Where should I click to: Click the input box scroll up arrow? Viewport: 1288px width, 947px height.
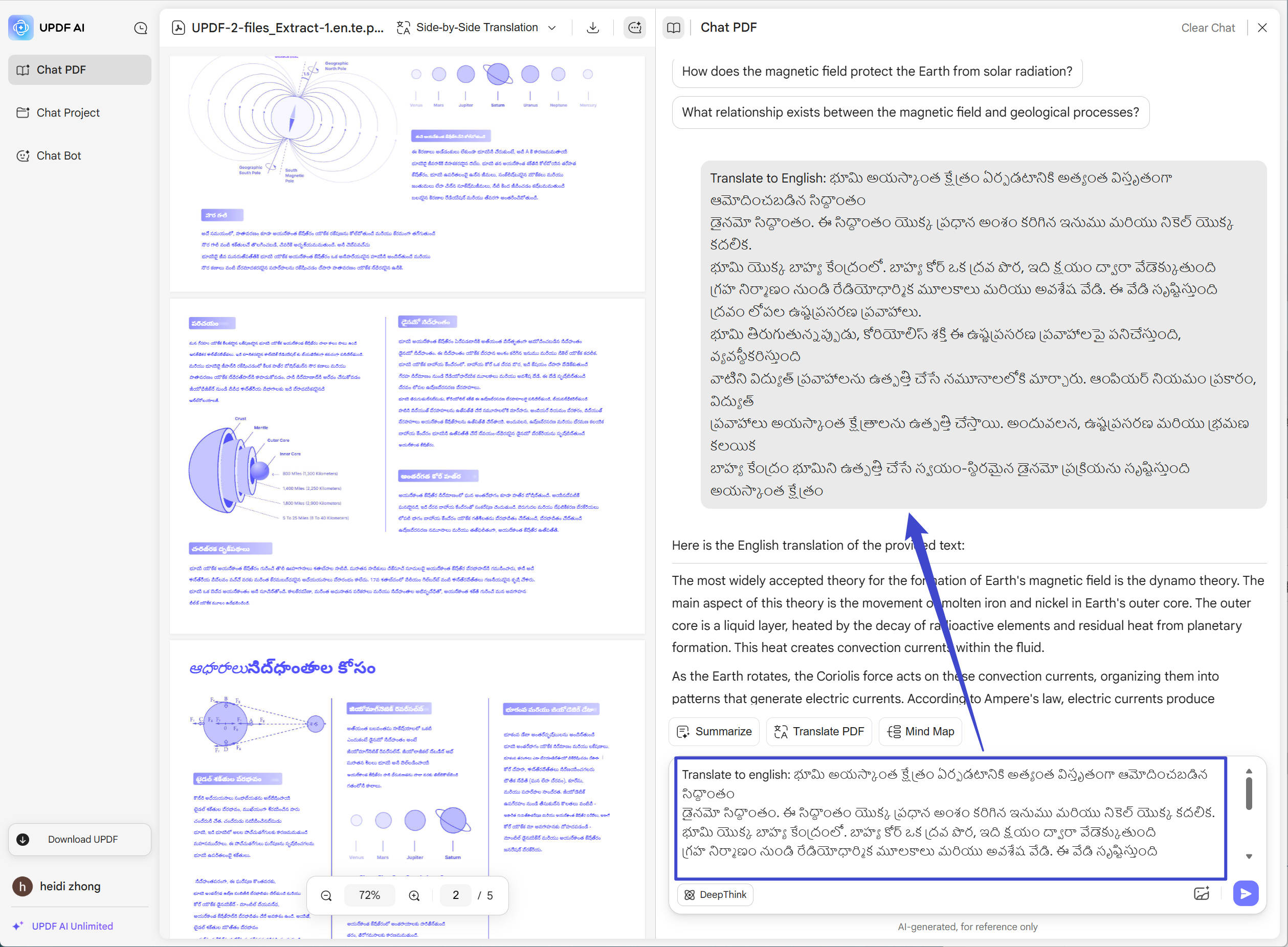pos(1249,772)
